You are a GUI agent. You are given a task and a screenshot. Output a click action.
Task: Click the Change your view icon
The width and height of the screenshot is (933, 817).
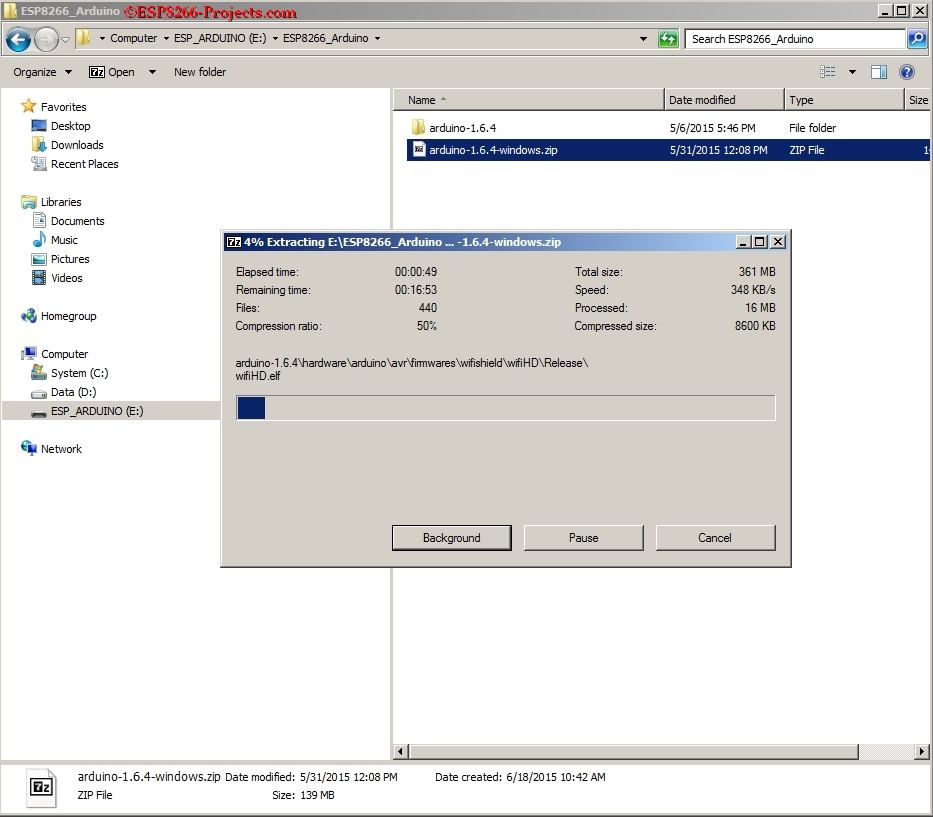coord(828,72)
